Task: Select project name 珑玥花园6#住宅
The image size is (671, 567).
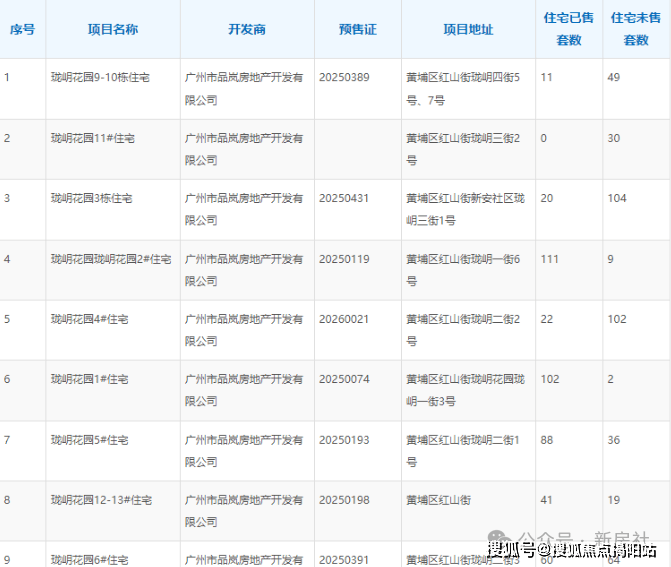Action: click(89, 560)
